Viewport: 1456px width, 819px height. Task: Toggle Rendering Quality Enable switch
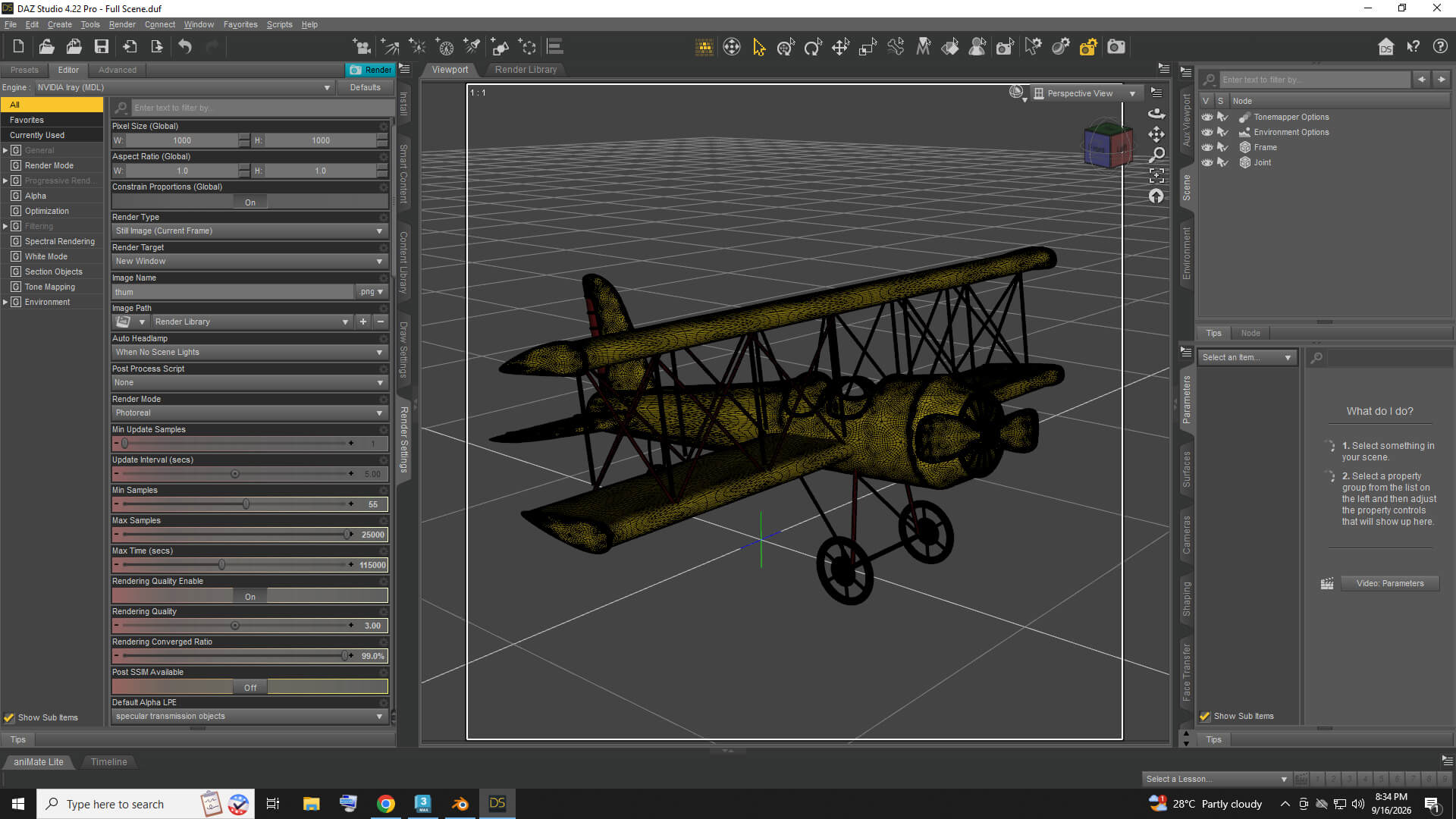250,596
